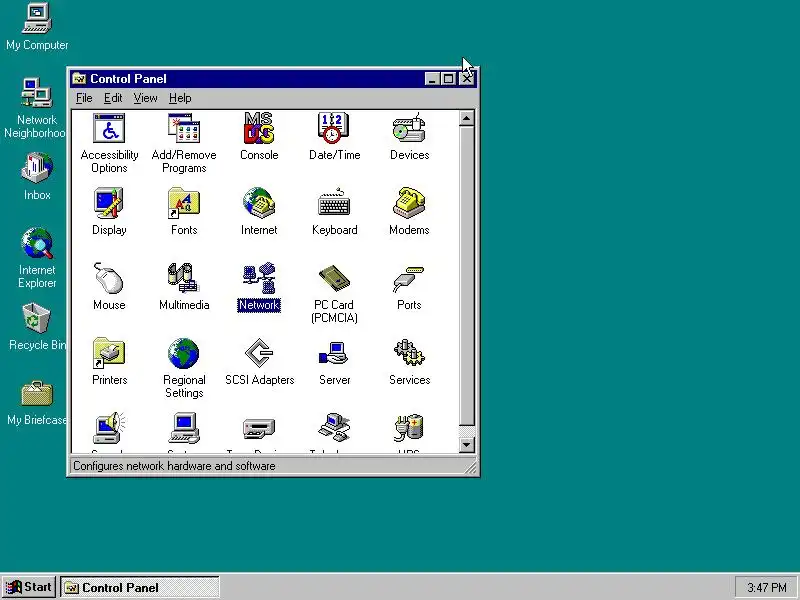Open the SCSI Adapters icon

(x=259, y=353)
